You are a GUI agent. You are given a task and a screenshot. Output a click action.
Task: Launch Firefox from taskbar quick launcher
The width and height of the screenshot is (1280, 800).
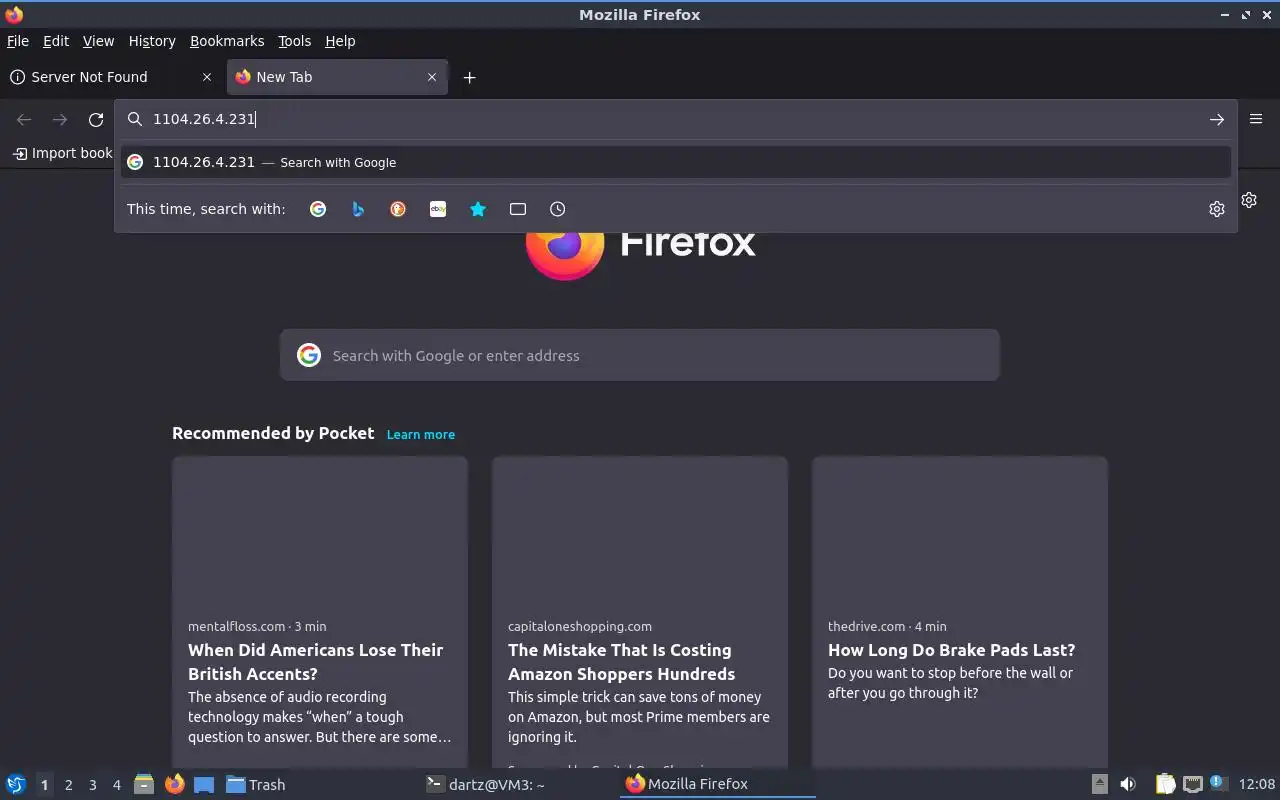[x=174, y=784]
